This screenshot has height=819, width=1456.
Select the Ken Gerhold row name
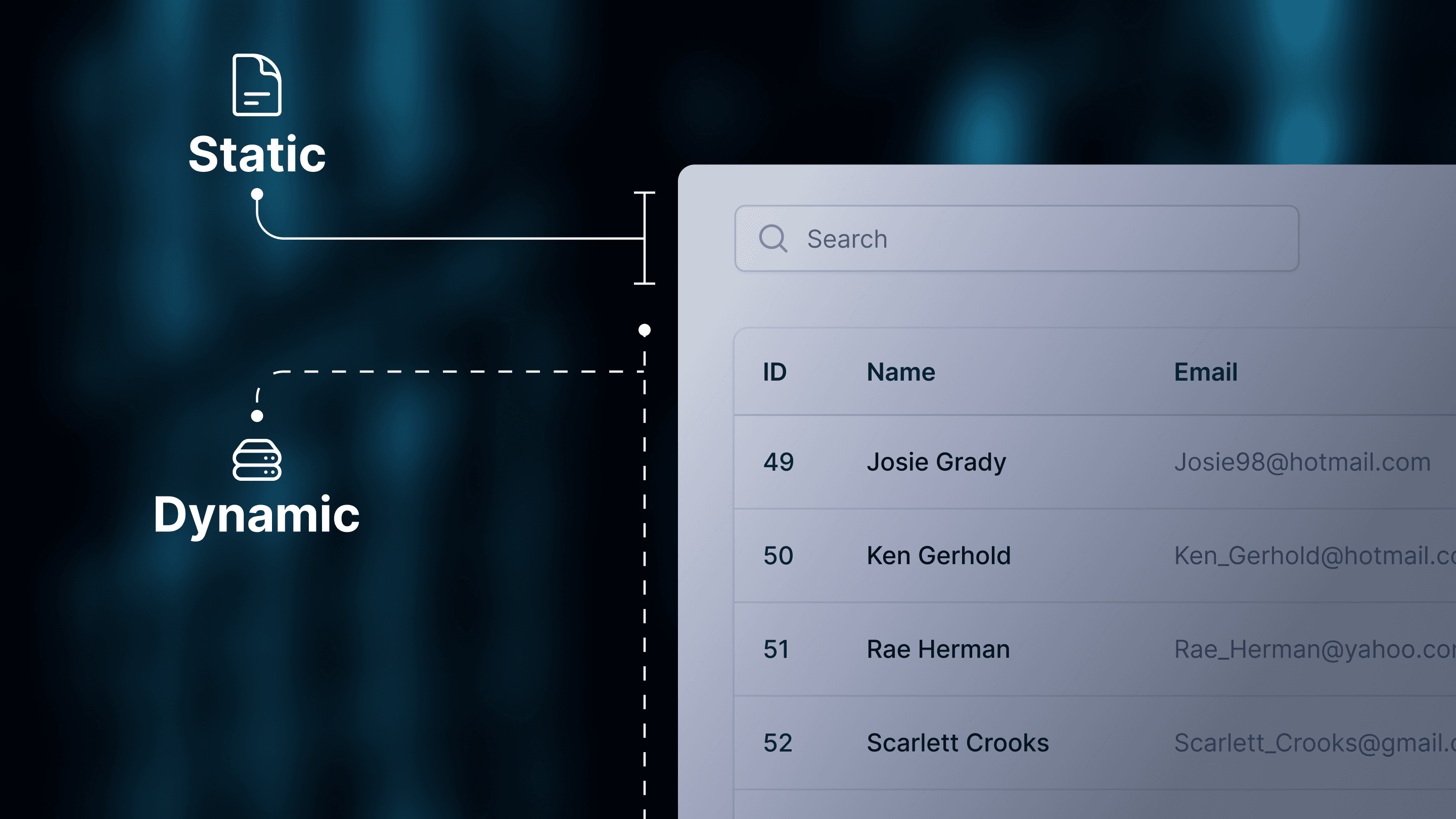939,556
